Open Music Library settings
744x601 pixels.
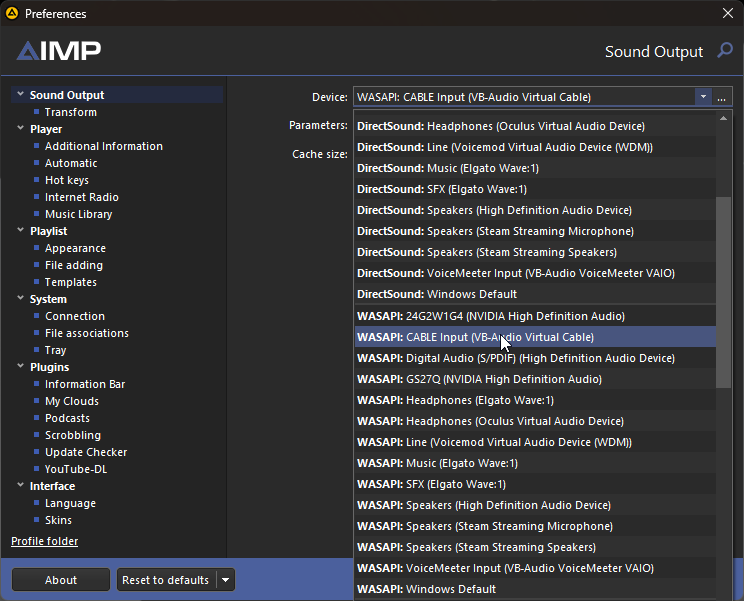[x=79, y=214]
